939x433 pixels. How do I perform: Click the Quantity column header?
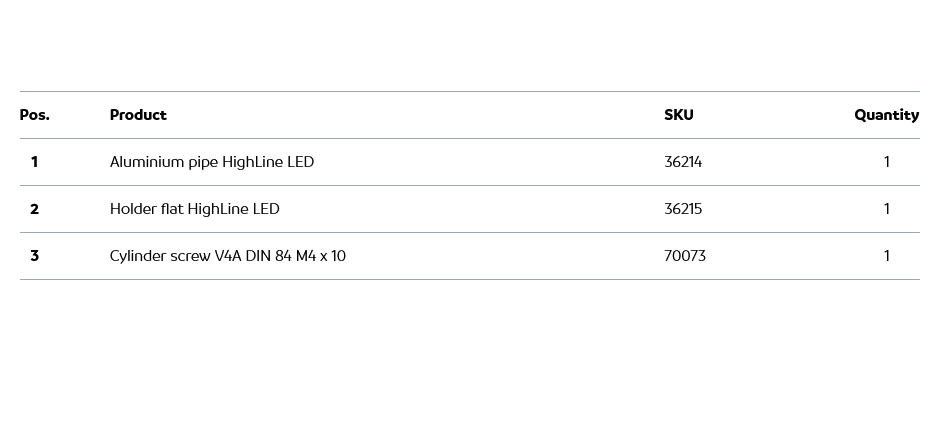886,115
